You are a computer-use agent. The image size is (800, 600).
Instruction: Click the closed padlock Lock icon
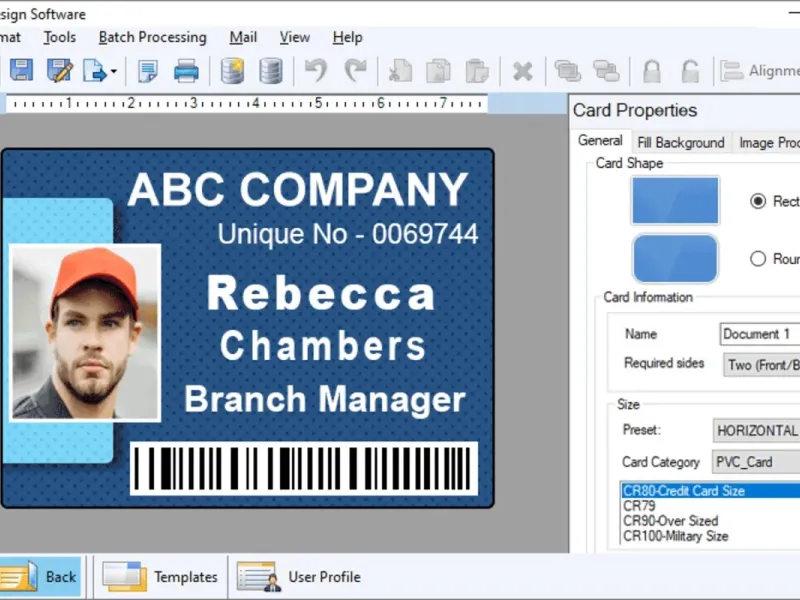pyautogui.click(x=652, y=71)
